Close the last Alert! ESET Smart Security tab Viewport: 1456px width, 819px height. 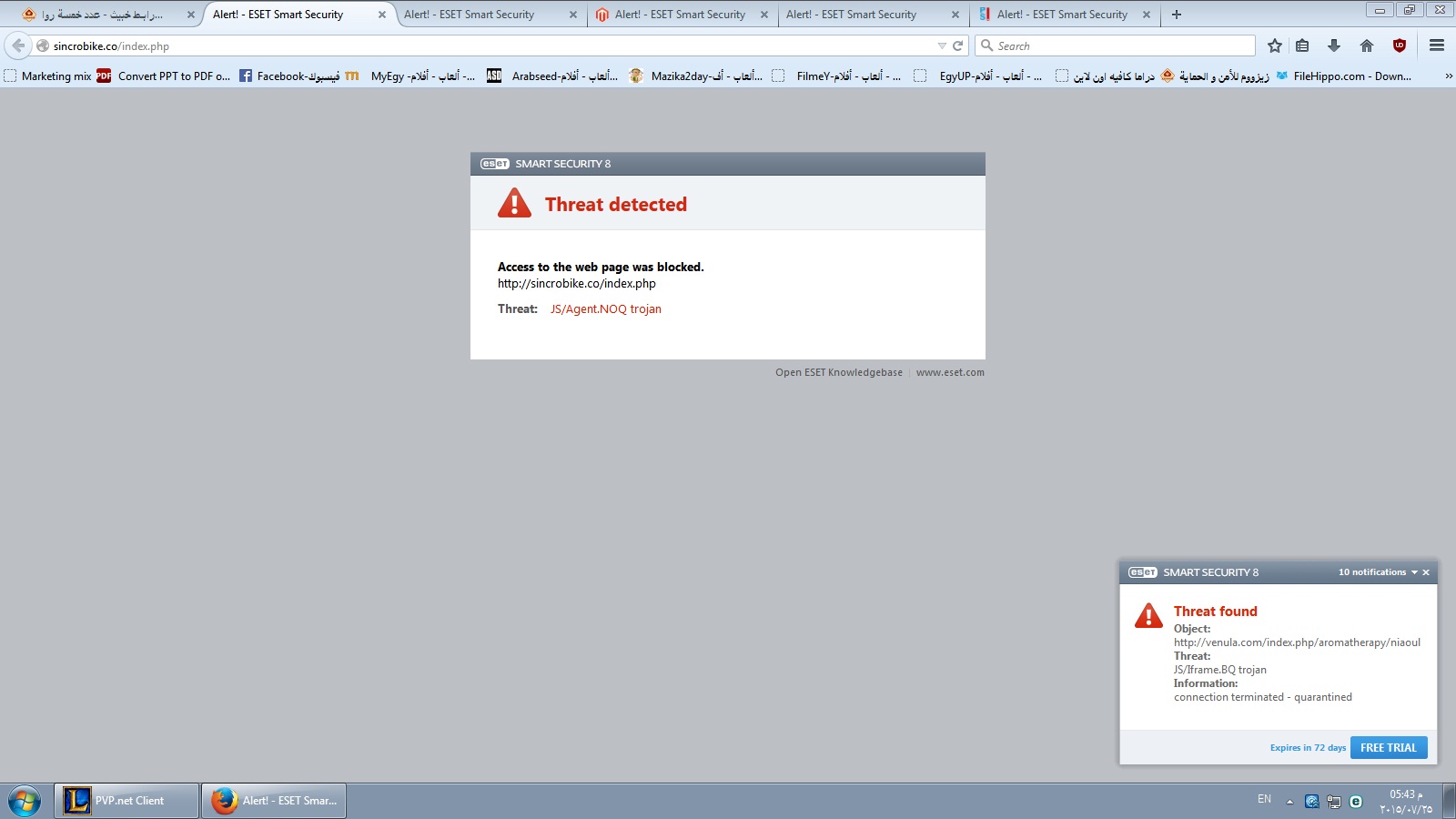pyautogui.click(x=1147, y=15)
